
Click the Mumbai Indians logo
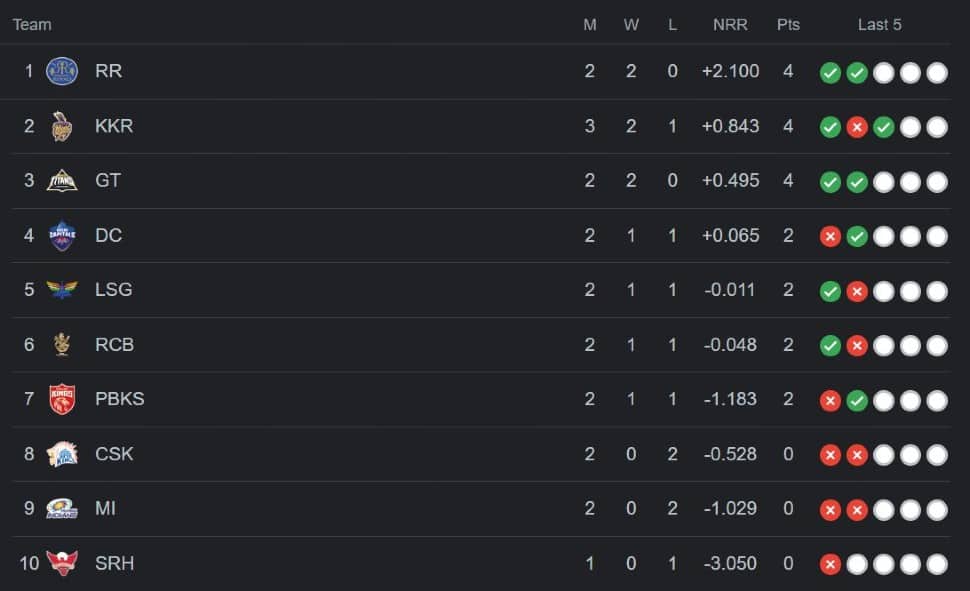pyautogui.click(x=62, y=509)
